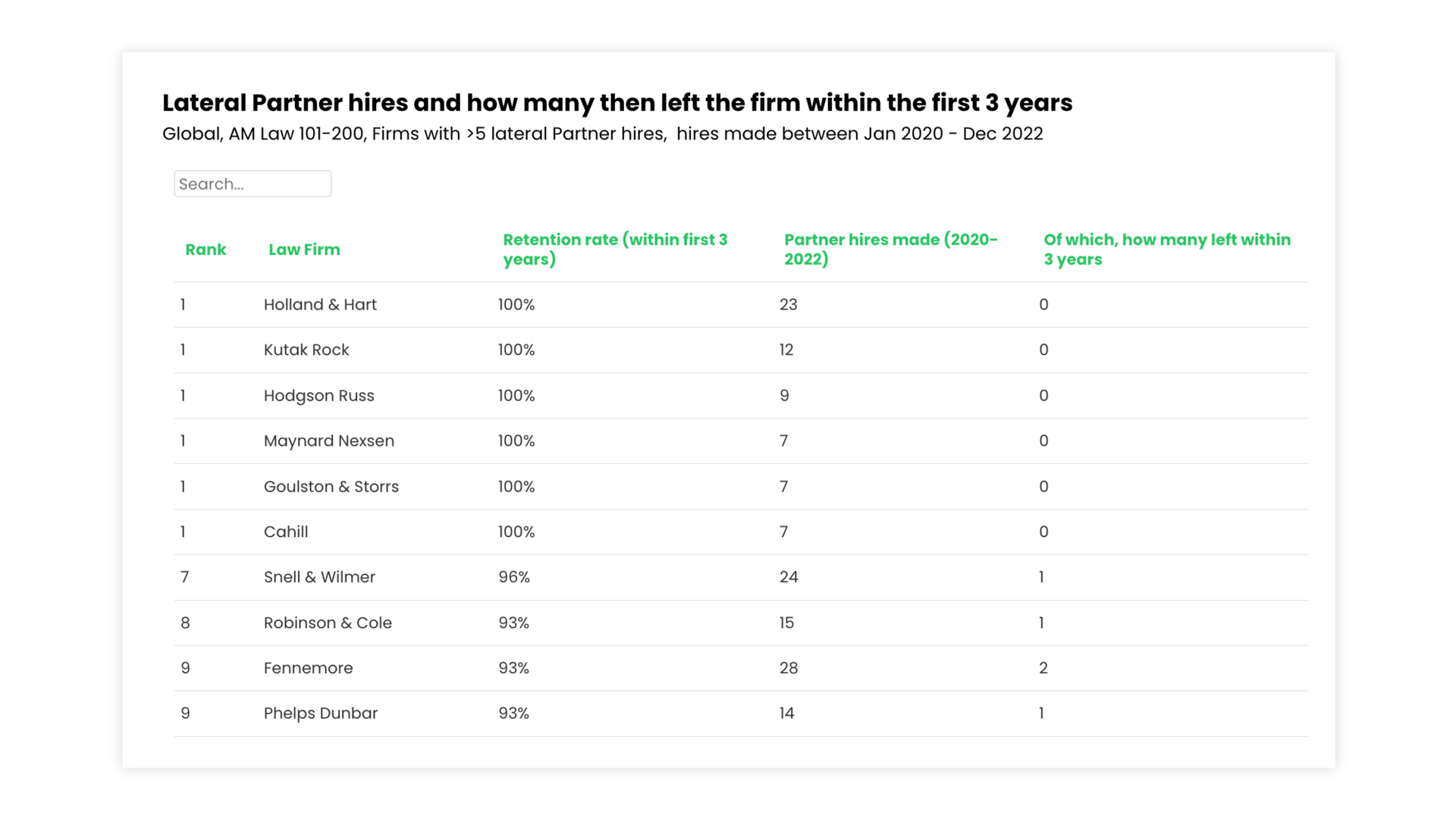Click the Cahill firm name
Image resolution: width=1456 pixels, height=819 pixels.
click(286, 532)
